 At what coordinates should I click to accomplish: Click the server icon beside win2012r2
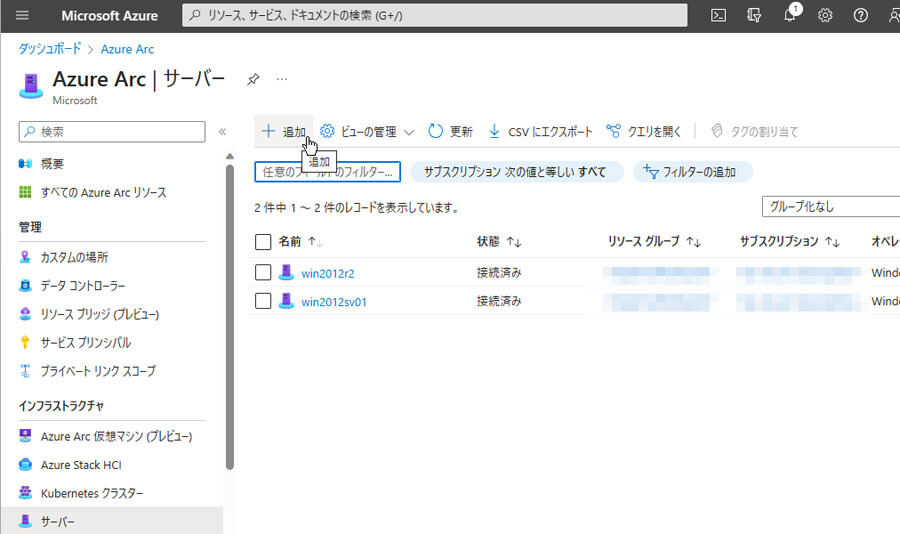tap(286, 272)
